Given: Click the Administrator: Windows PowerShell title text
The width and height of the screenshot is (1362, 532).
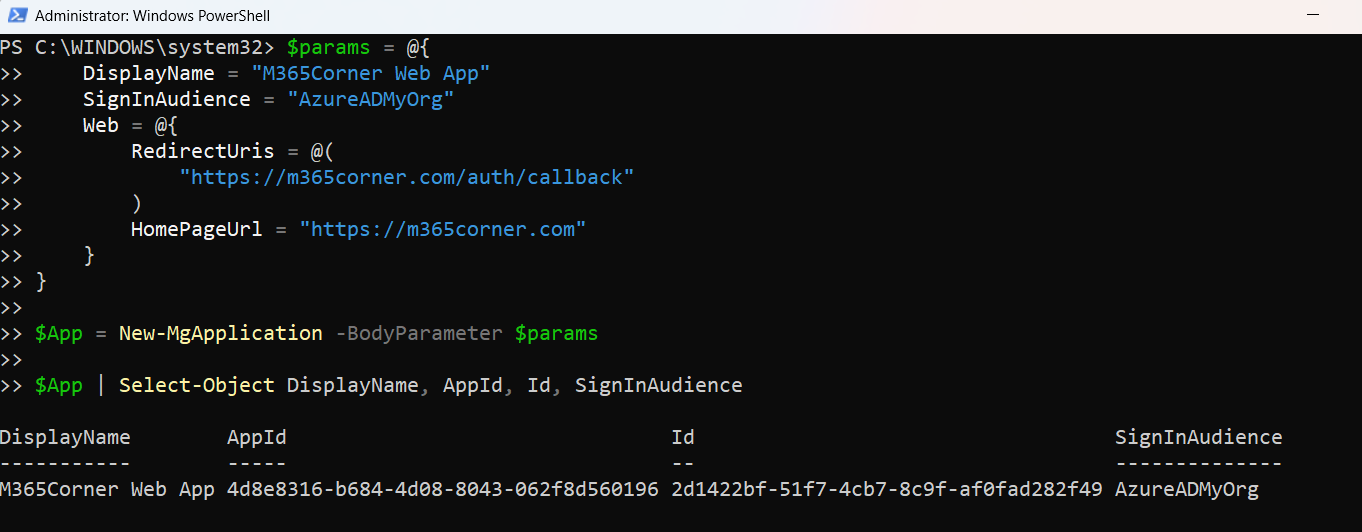Looking at the screenshot, I should [x=152, y=16].
